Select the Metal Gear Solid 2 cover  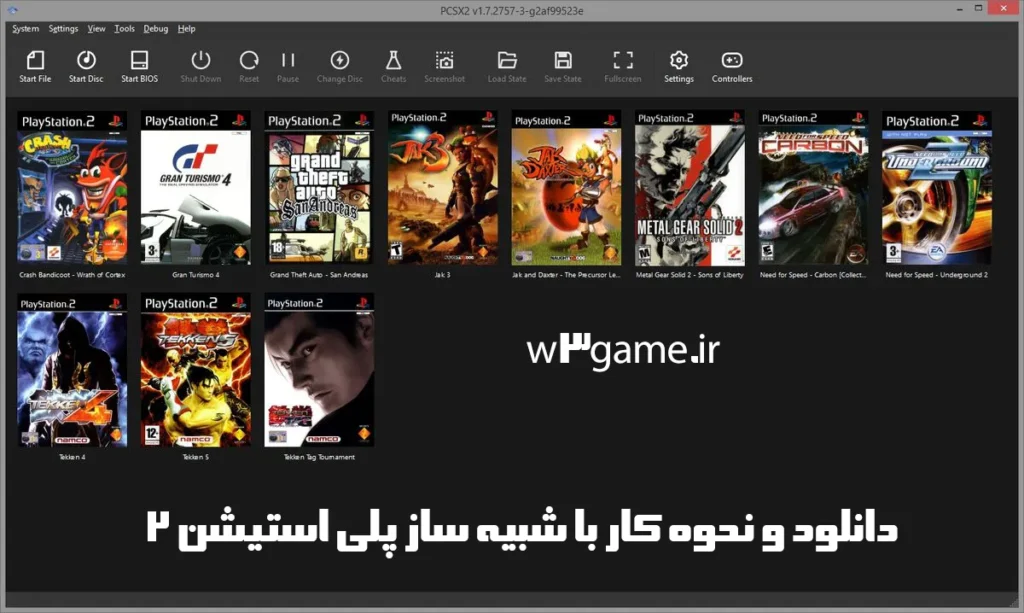(x=690, y=188)
